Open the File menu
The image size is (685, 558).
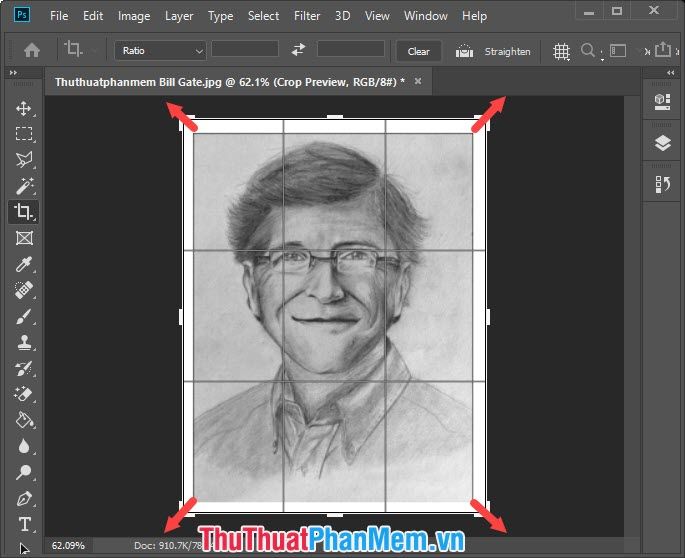(x=59, y=16)
